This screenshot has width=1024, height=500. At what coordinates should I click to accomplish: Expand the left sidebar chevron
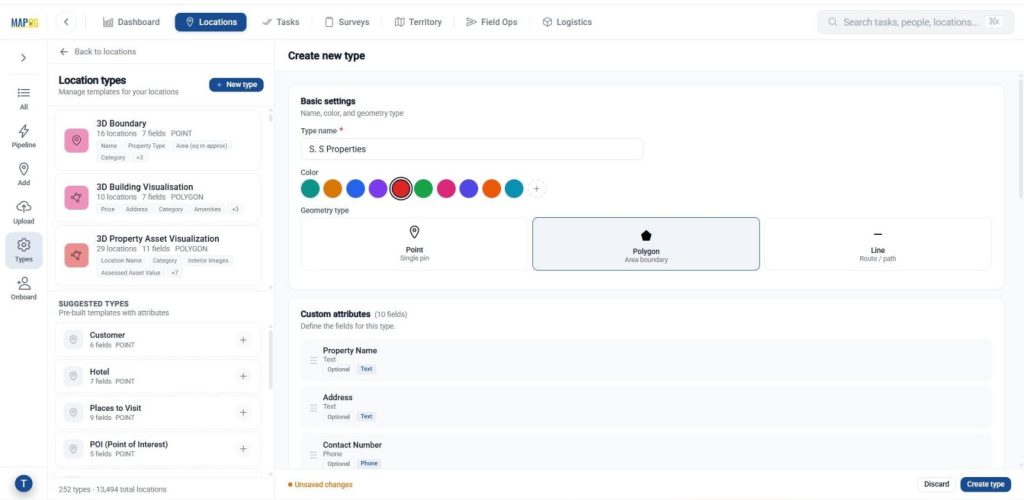24,57
